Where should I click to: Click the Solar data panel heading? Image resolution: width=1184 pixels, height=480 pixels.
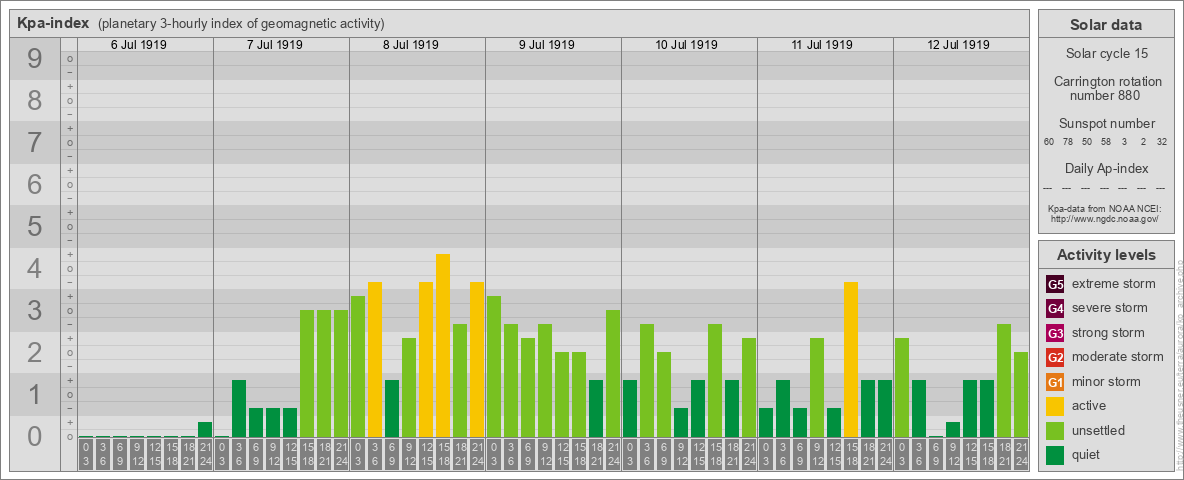[1105, 25]
